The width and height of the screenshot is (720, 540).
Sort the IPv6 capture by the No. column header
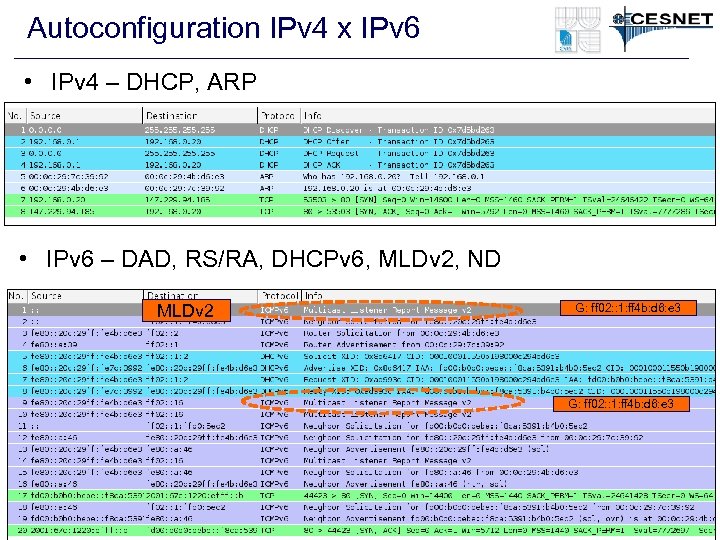tap(17, 296)
